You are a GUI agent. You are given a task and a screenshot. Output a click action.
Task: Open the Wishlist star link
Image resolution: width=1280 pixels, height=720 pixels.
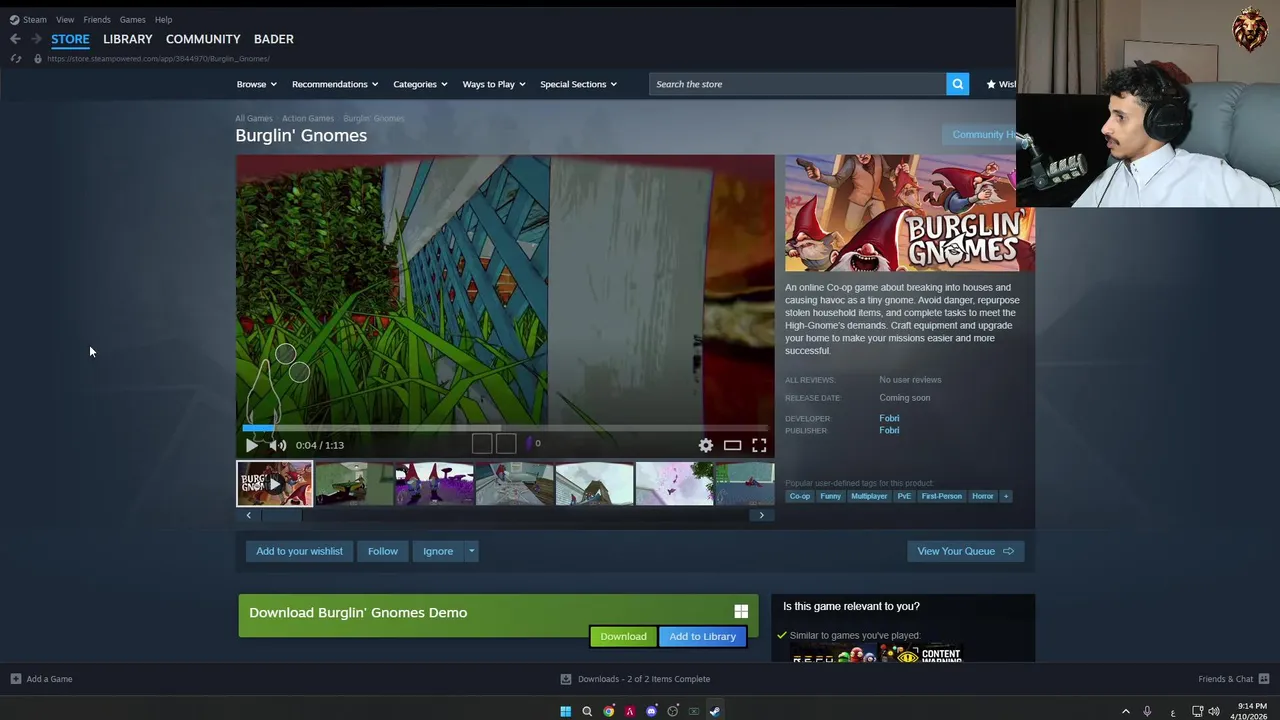[1001, 84]
